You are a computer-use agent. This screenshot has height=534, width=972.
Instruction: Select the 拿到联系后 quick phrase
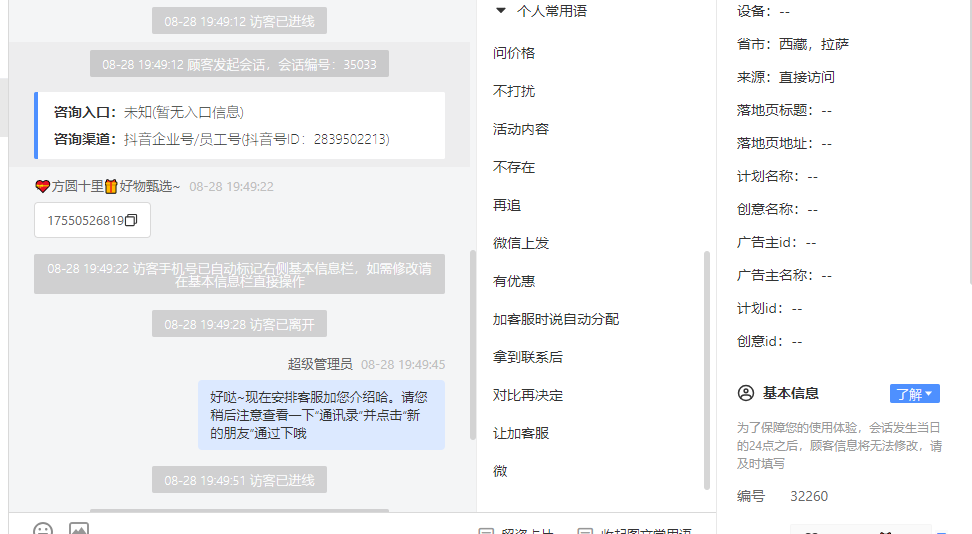click(x=528, y=357)
